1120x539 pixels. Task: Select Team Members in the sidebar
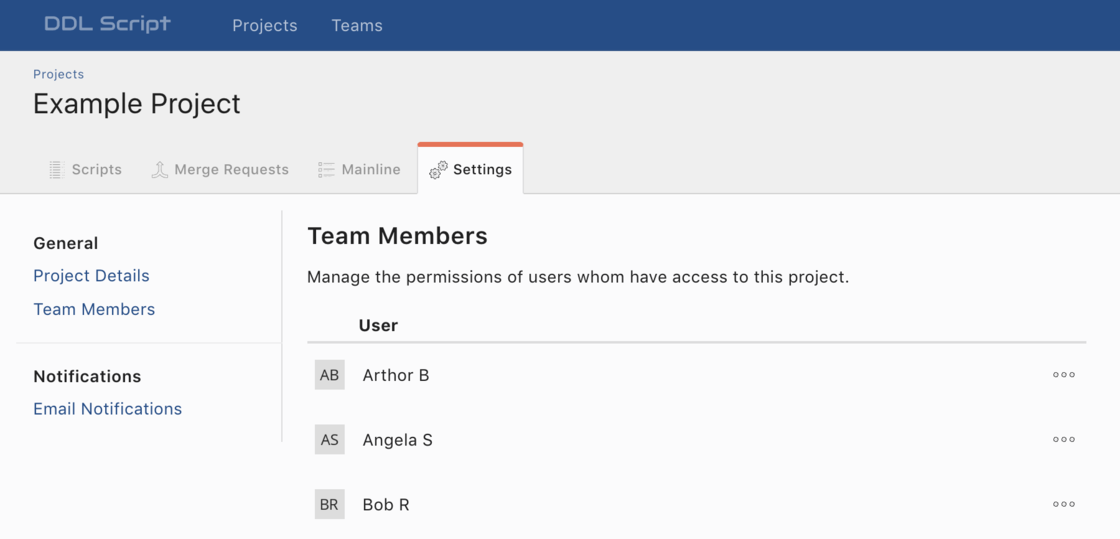pos(94,310)
